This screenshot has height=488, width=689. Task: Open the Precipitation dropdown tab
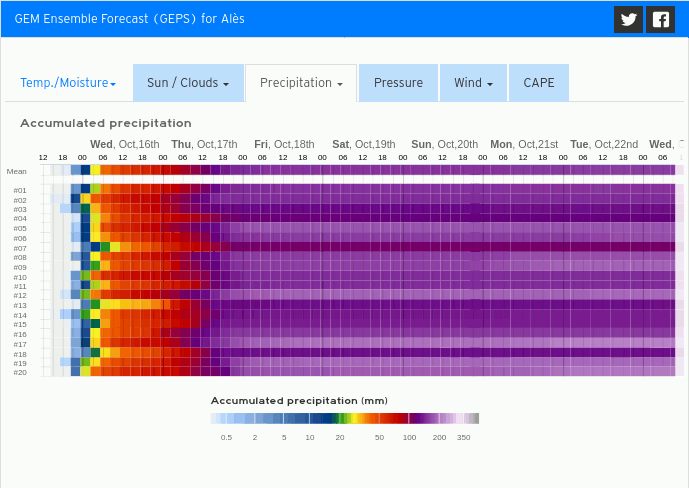click(x=301, y=83)
